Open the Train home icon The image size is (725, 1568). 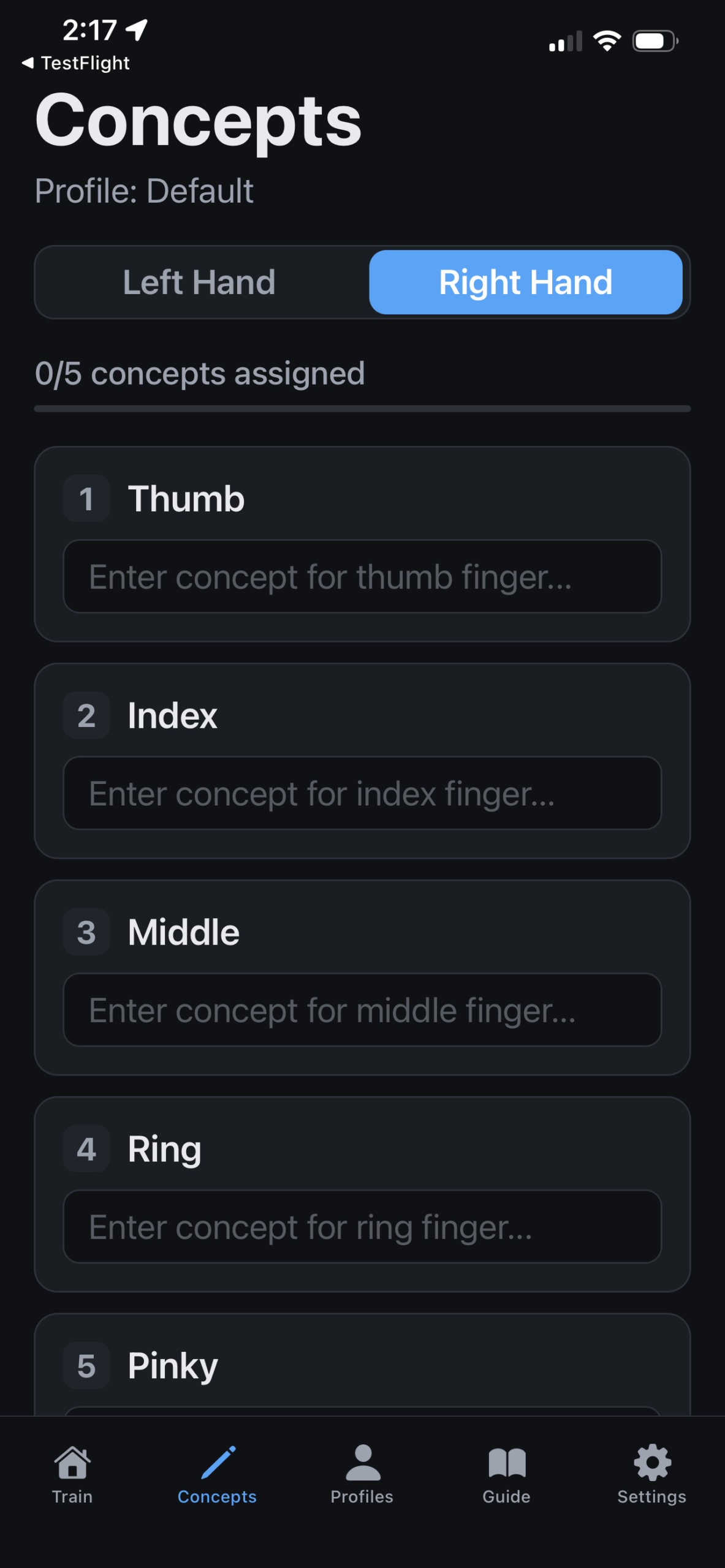(x=72, y=1463)
